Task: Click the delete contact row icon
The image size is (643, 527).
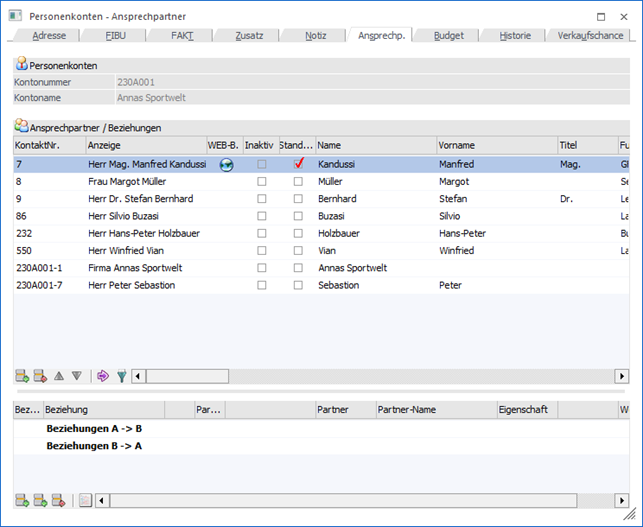Action: tap(41, 376)
